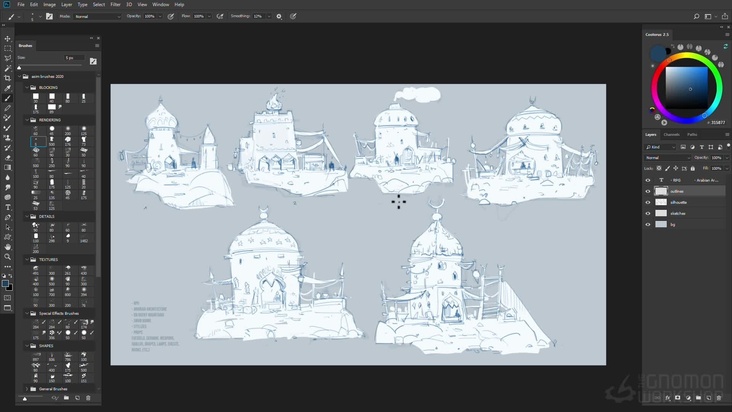This screenshot has width=732, height=412.
Task: Select the Zoom tool
Action: [7, 257]
